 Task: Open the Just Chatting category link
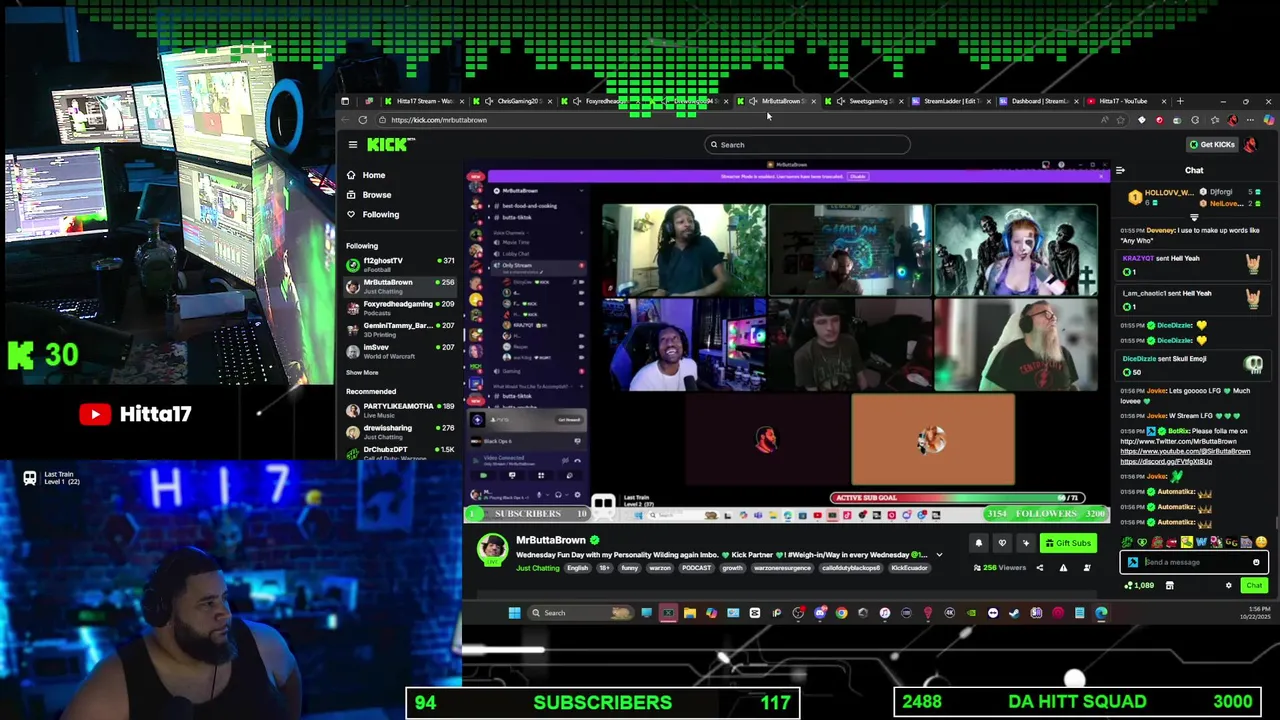[x=538, y=568]
